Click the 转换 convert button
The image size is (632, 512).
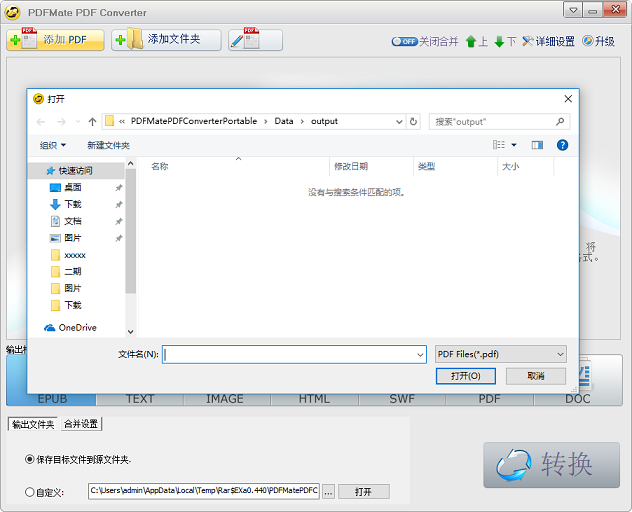point(551,465)
